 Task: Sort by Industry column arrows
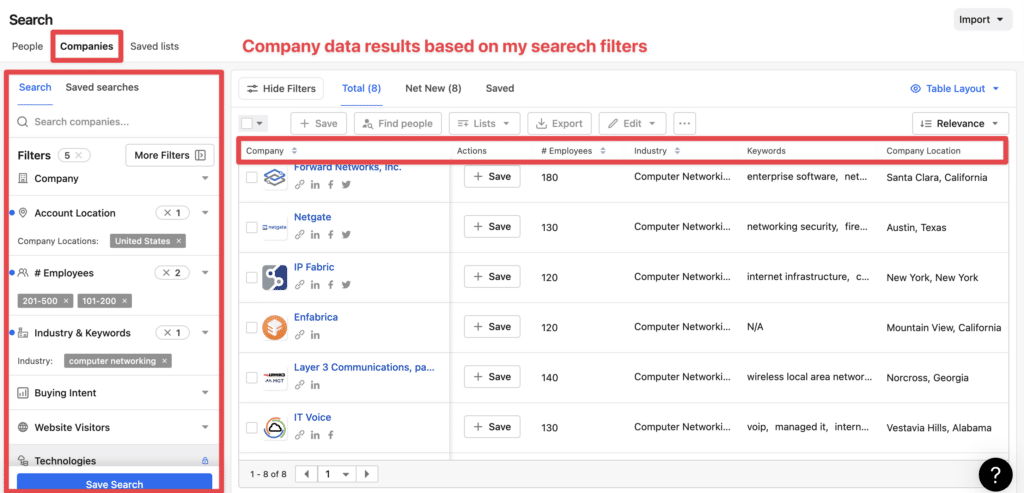point(677,151)
